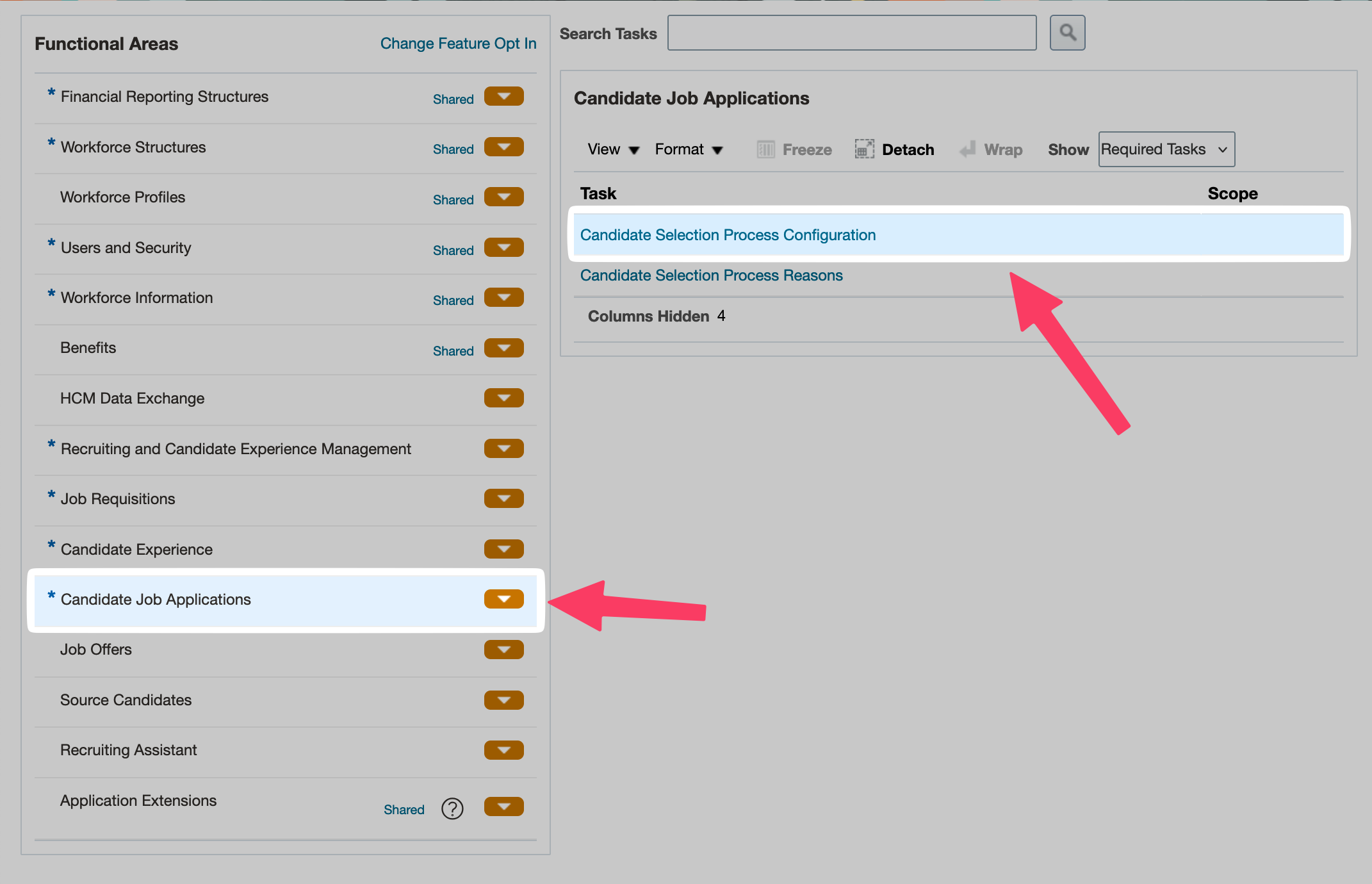This screenshot has width=1372, height=884.
Task: Open the Job Offers actions arrow
Action: [x=504, y=650]
